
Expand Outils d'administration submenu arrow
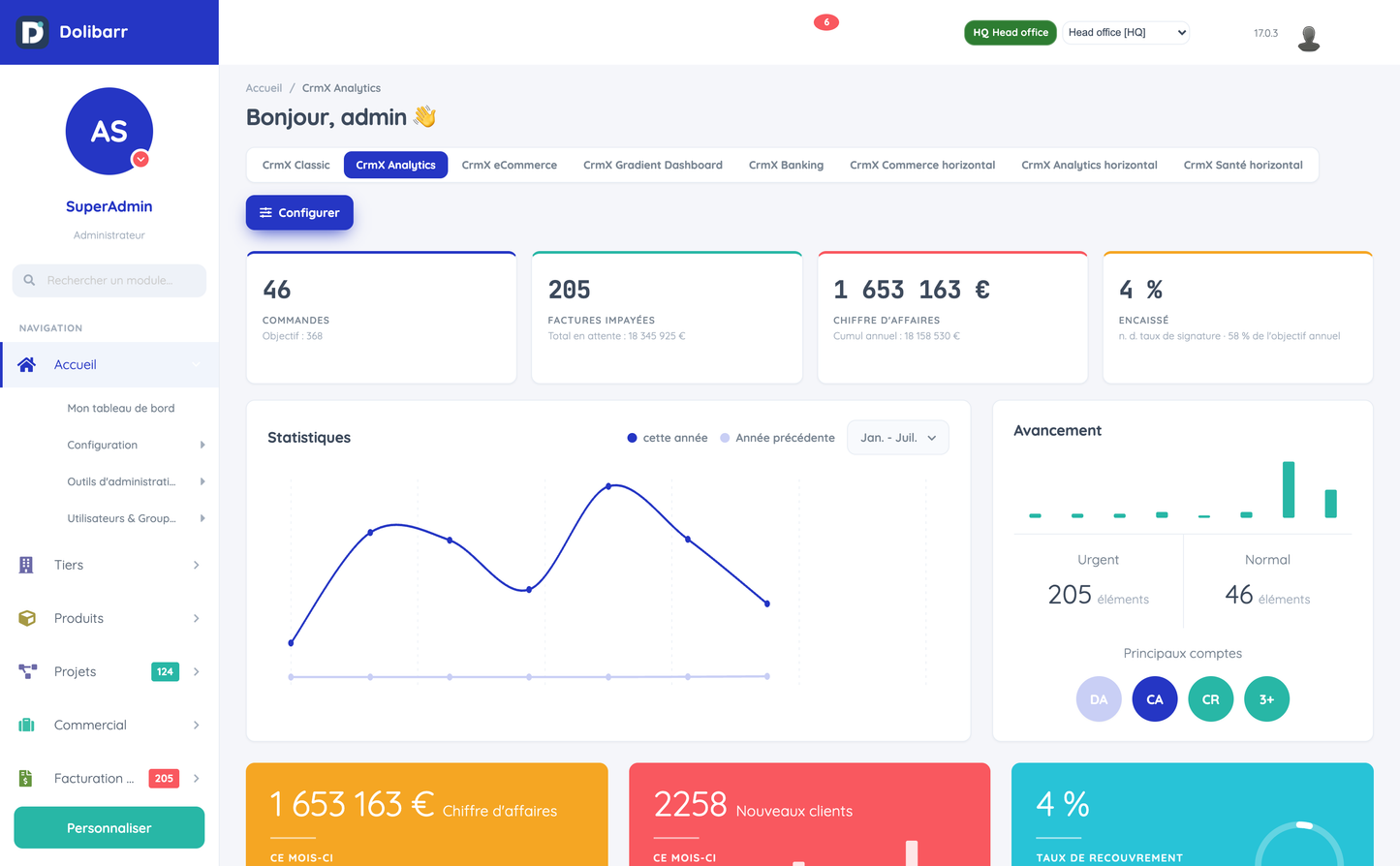[x=202, y=481]
